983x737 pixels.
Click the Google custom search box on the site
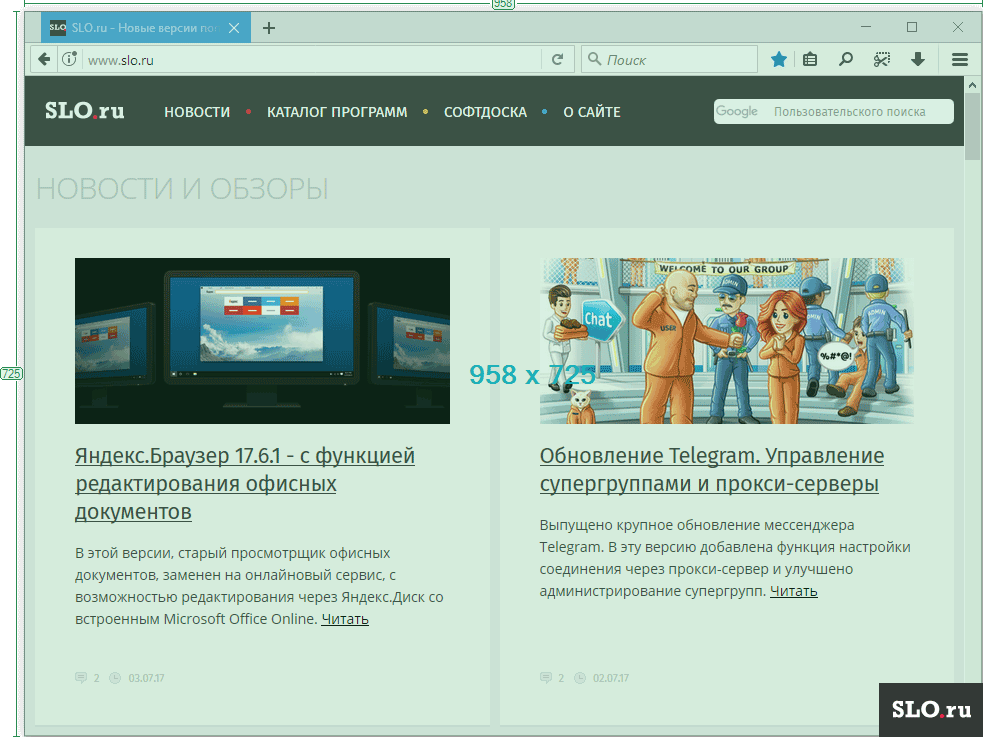(x=833, y=112)
